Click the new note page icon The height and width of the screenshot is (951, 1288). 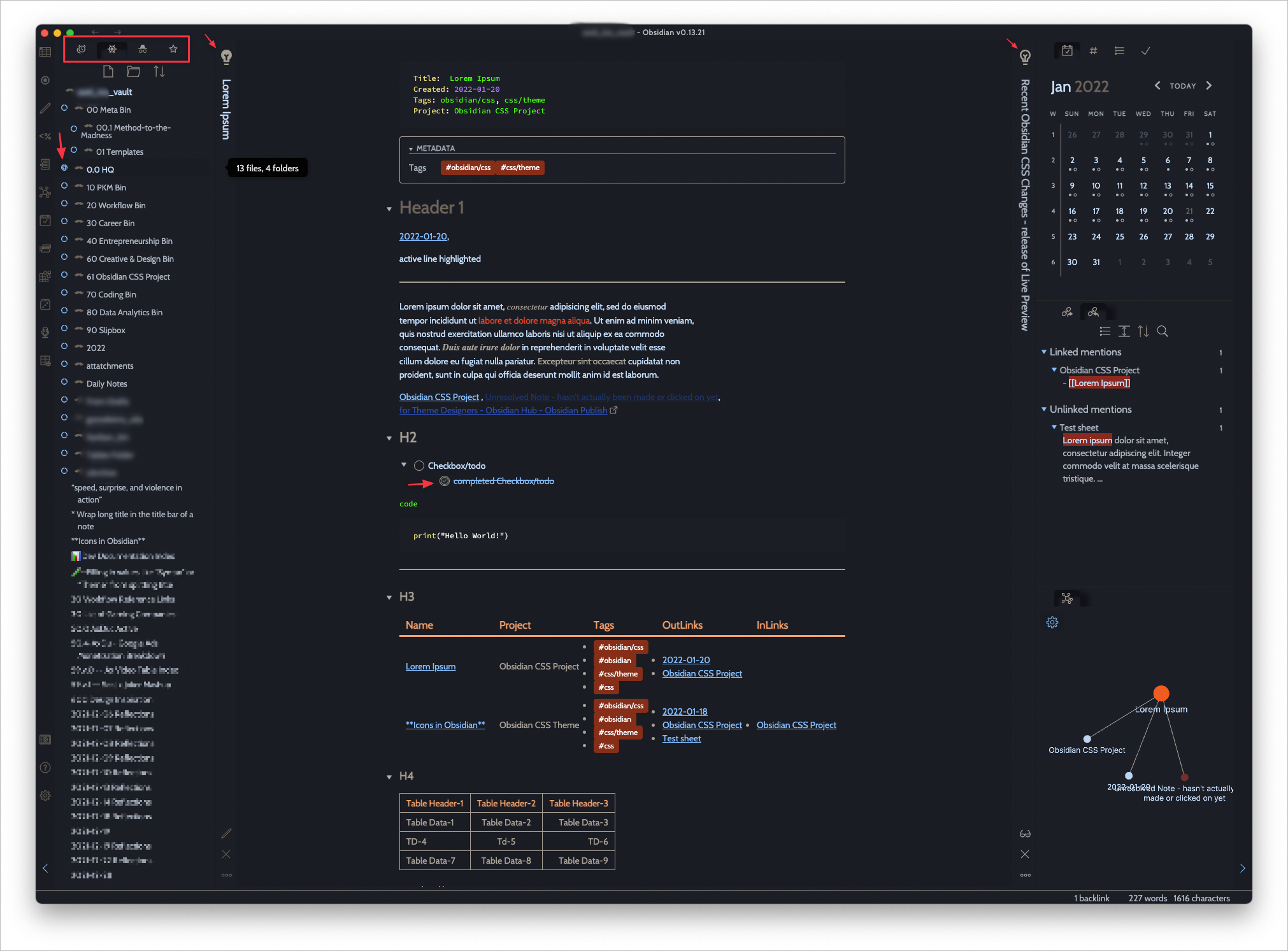coord(108,71)
